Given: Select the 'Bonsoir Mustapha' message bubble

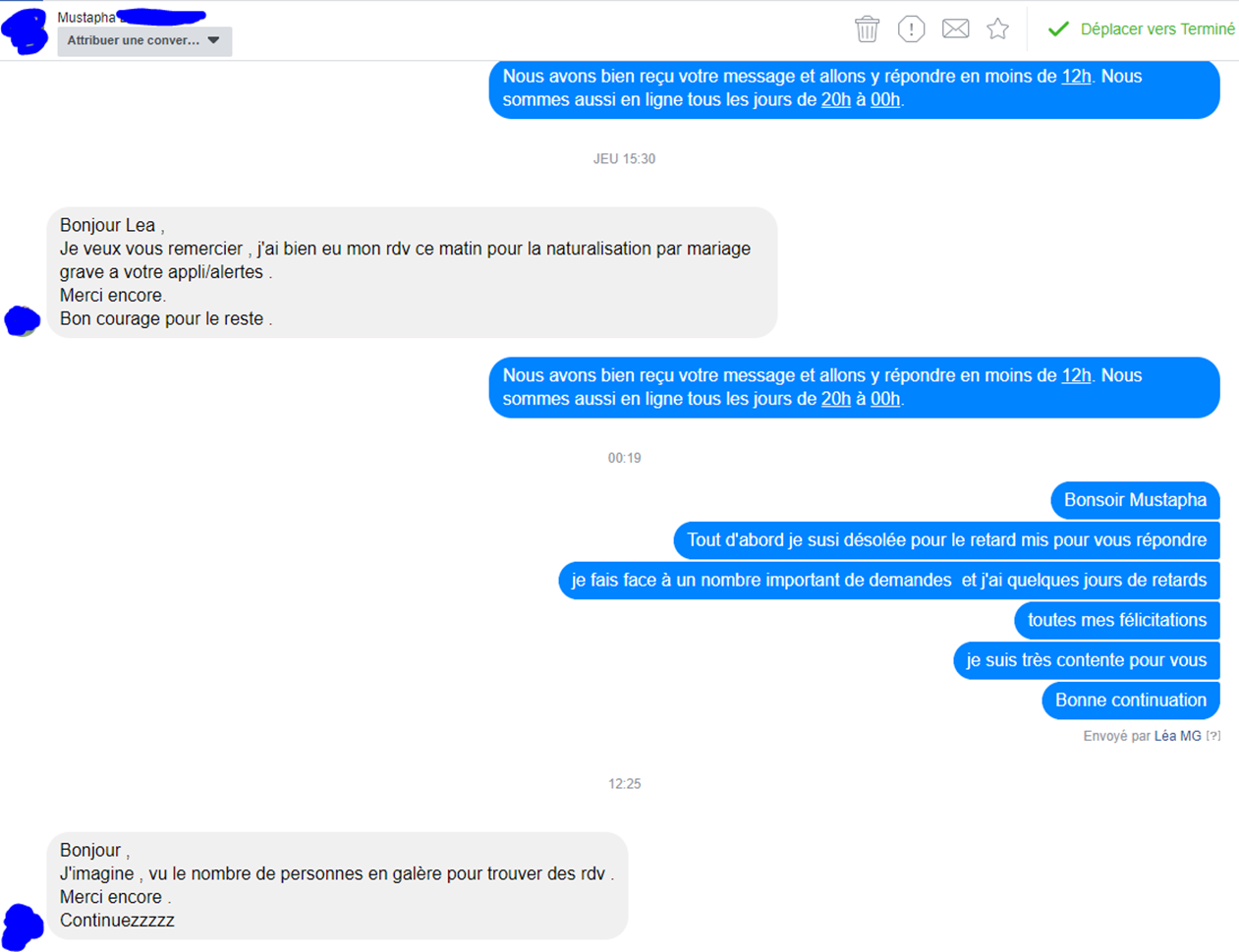Looking at the screenshot, I should [x=1135, y=500].
